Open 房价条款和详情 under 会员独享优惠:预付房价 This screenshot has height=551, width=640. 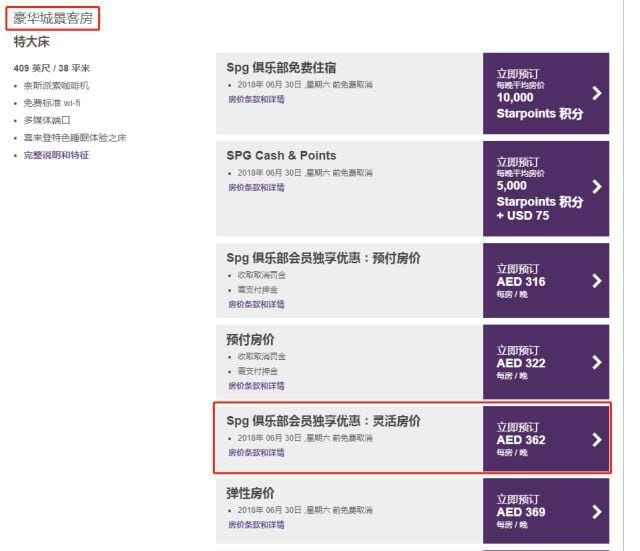pyautogui.click(x=256, y=304)
